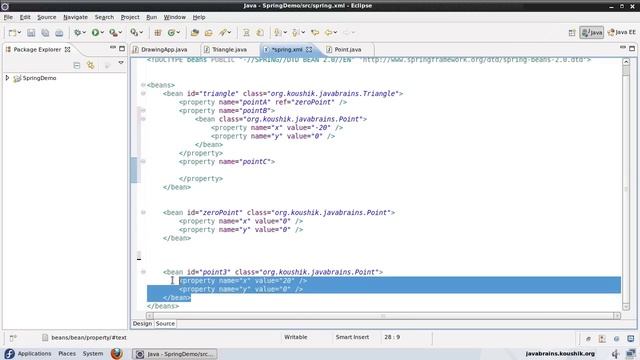The image size is (640, 360).
Task: Click the New Java Class icon
Action: (171, 33)
